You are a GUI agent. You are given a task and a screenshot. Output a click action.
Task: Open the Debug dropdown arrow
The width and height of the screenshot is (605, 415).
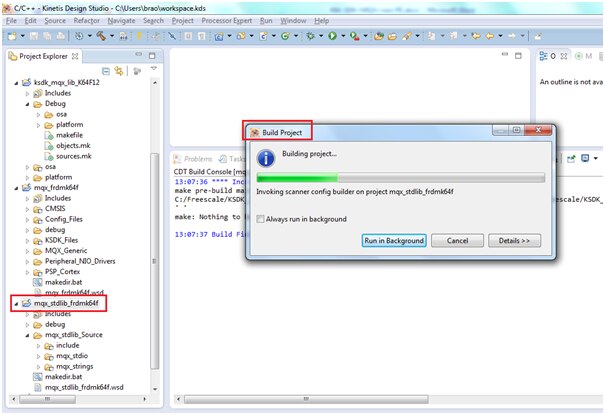coord(321,36)
